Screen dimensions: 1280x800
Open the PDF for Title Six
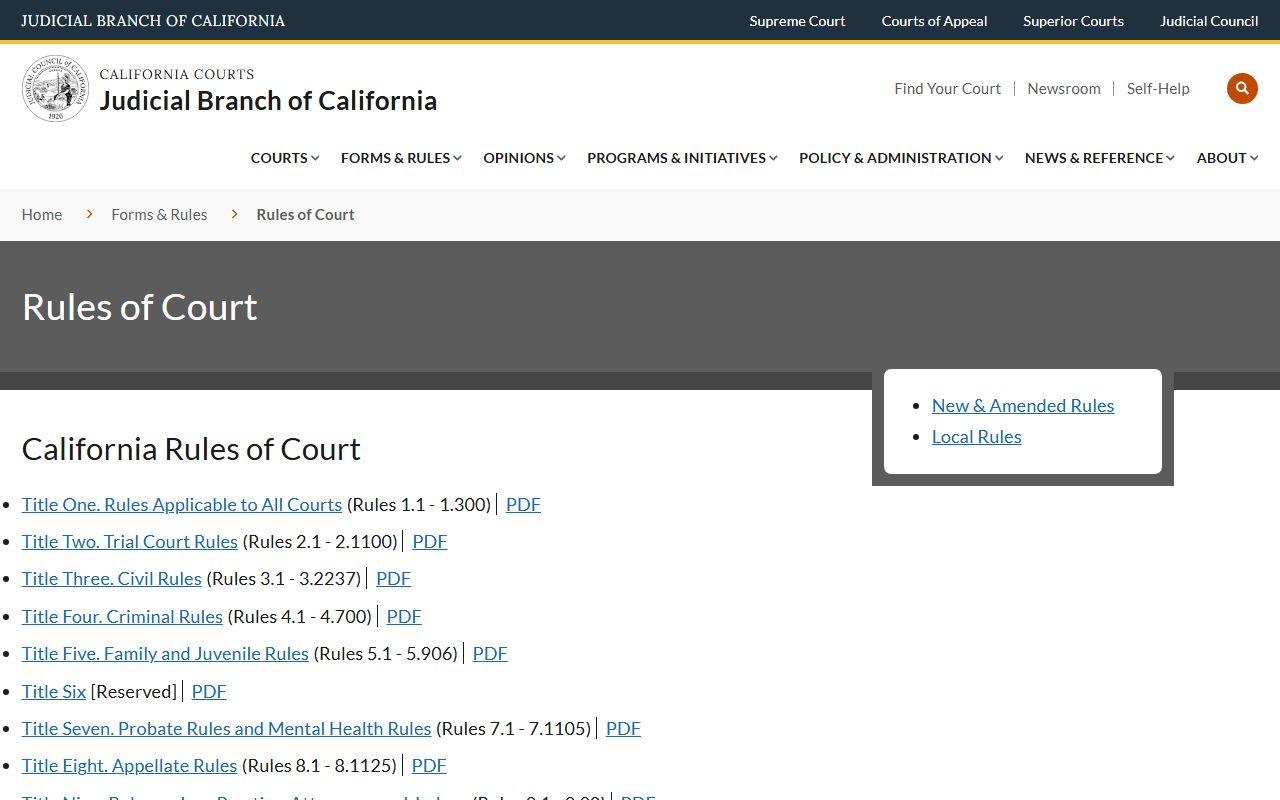[209, 691]
